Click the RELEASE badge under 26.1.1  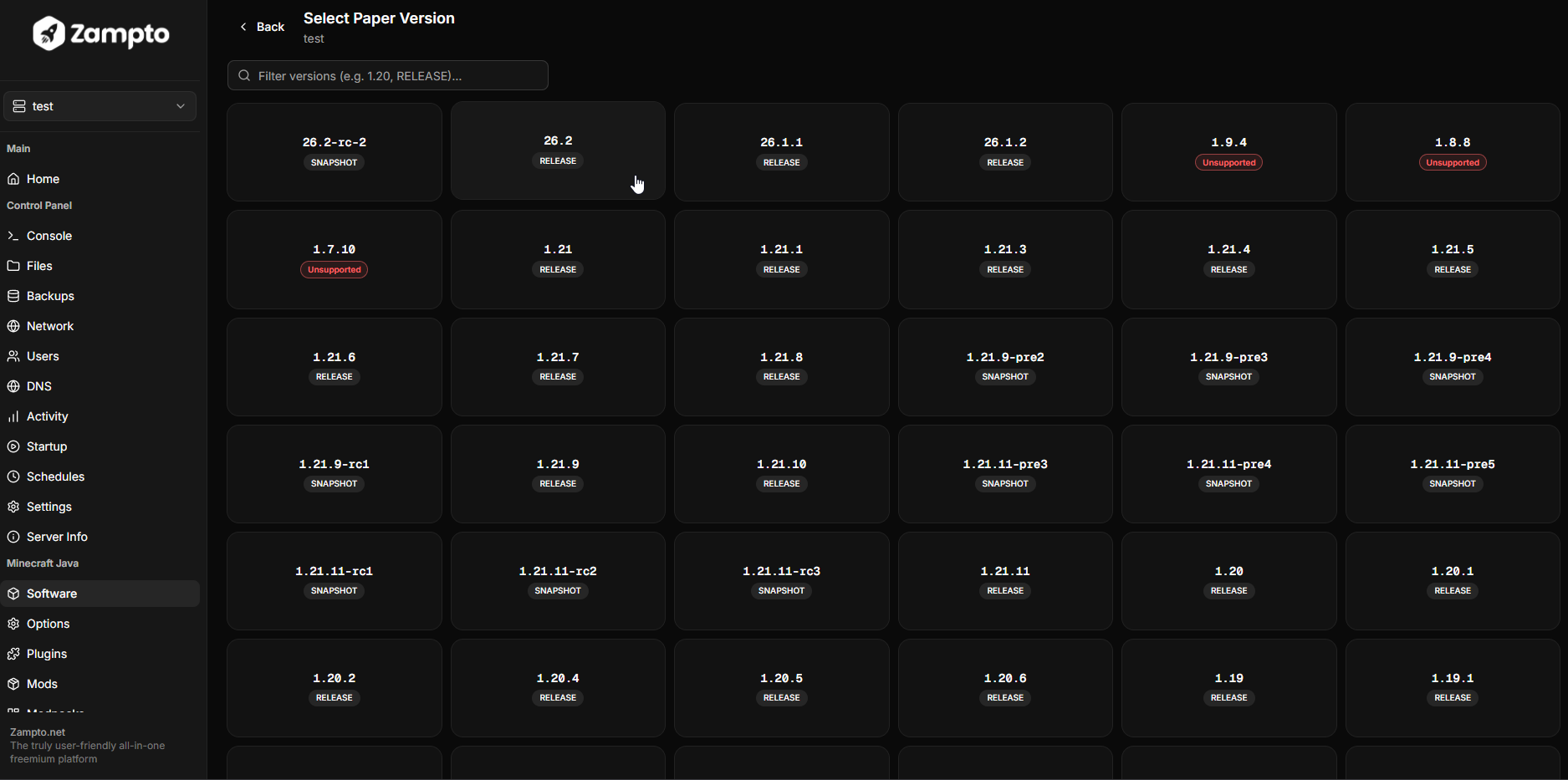782,162
